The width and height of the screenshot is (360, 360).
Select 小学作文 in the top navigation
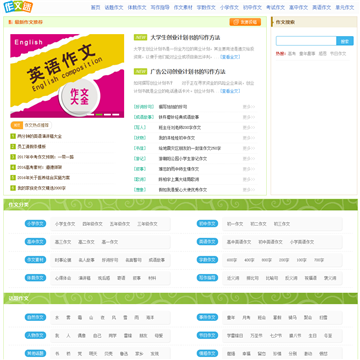pos(229,7)
